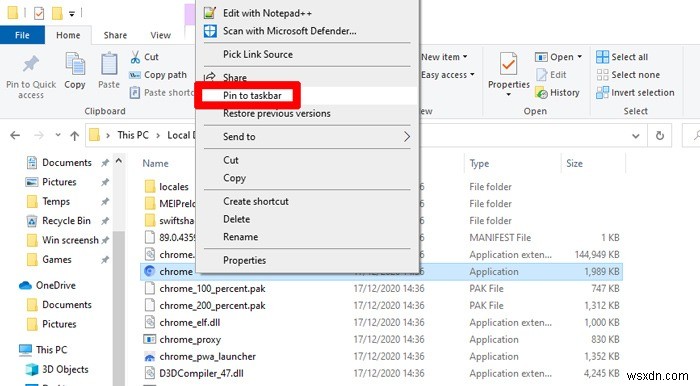The image size is (700, 386).
Task: Expand the Properties dropdown arrow
Action: (x=508, y=94)
